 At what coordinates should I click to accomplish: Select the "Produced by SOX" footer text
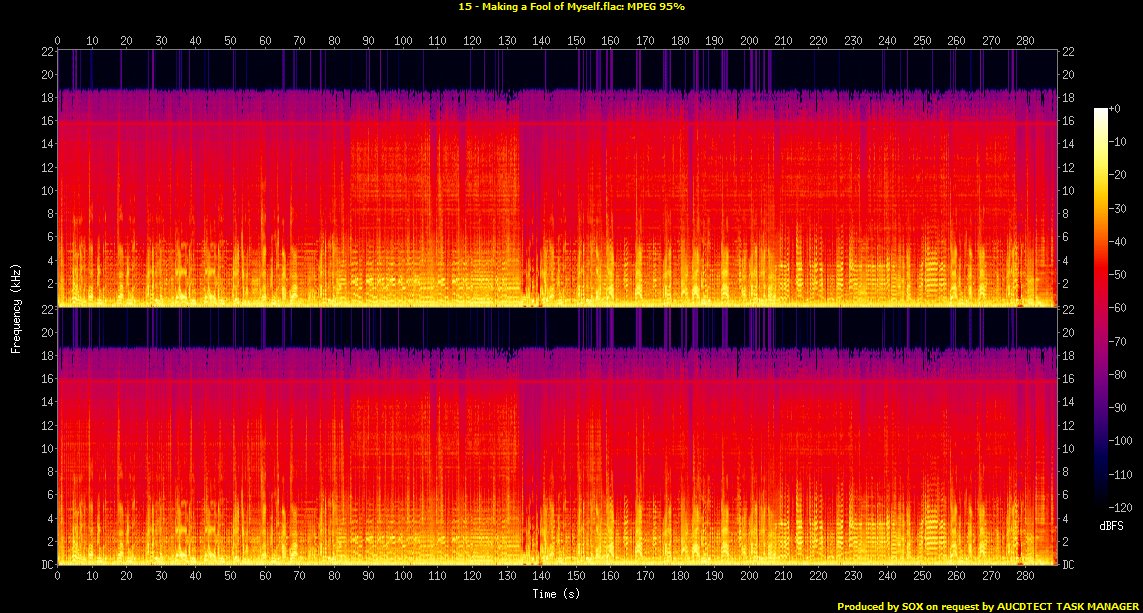tap(988, 606)
